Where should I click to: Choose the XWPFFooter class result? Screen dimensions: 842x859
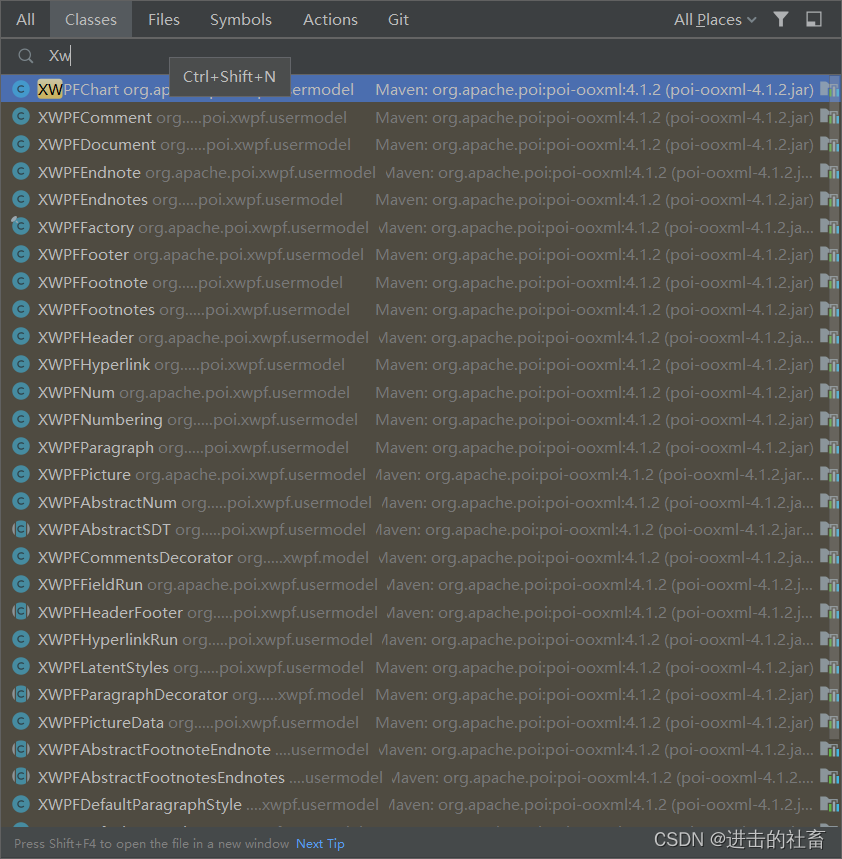[x=421, y=254]
